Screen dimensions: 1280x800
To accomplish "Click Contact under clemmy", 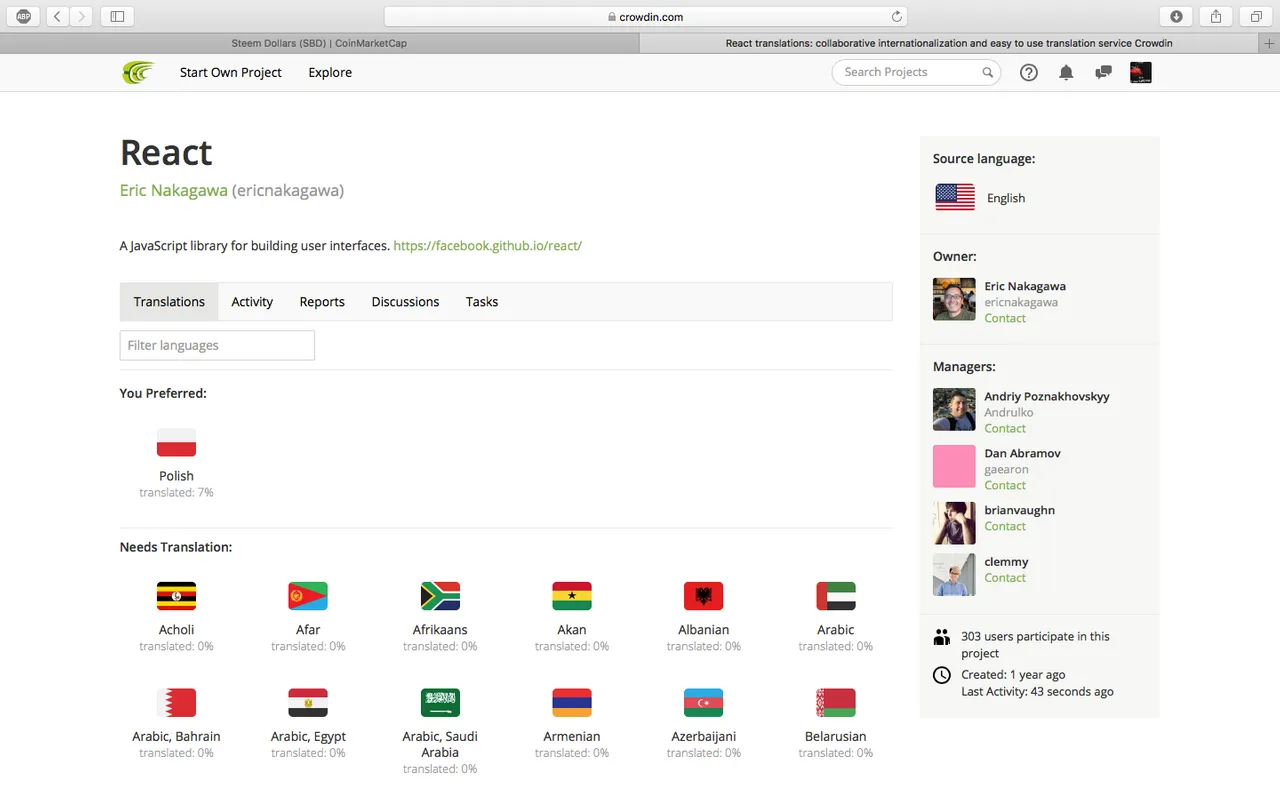I will click(x=1005, y=577).
